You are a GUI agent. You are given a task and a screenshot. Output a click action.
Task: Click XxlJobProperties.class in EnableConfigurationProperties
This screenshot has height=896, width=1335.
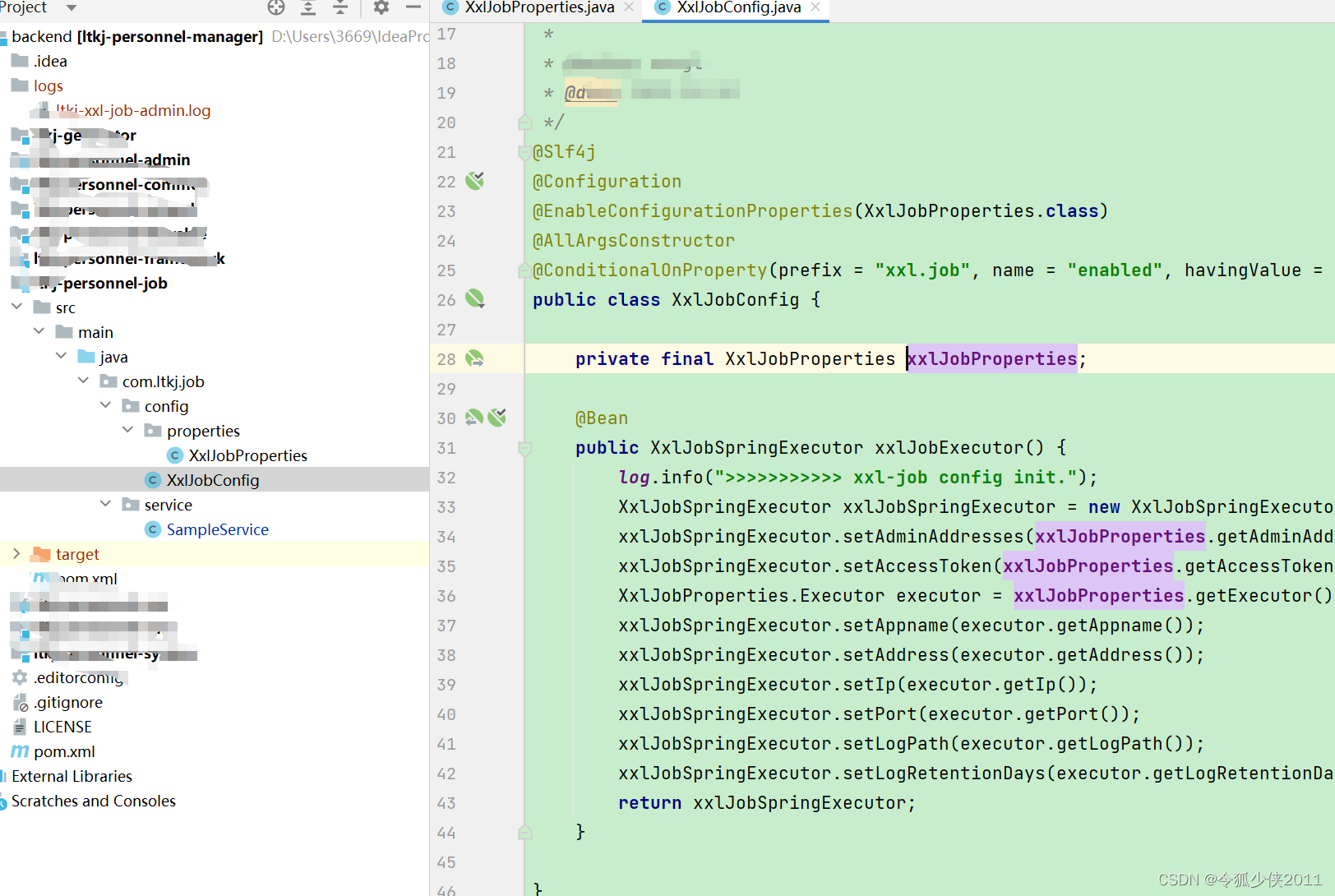pyautogui.click(x=980, y=210)
